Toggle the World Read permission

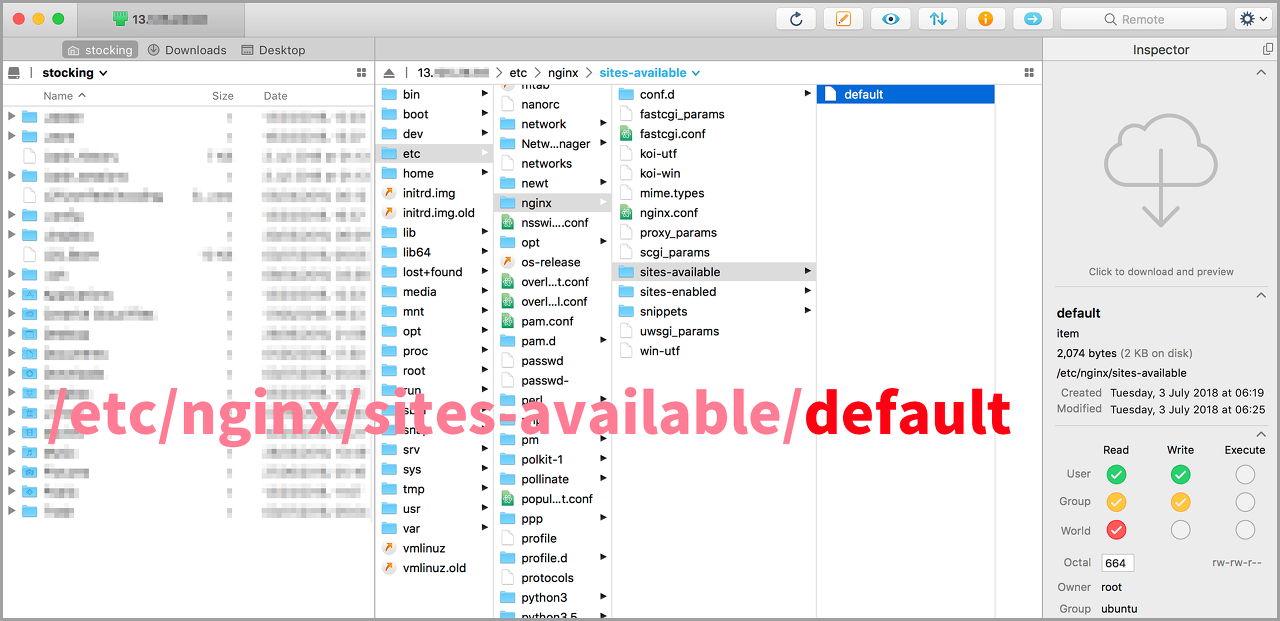pyautogui.click(x=1116, y=530)
